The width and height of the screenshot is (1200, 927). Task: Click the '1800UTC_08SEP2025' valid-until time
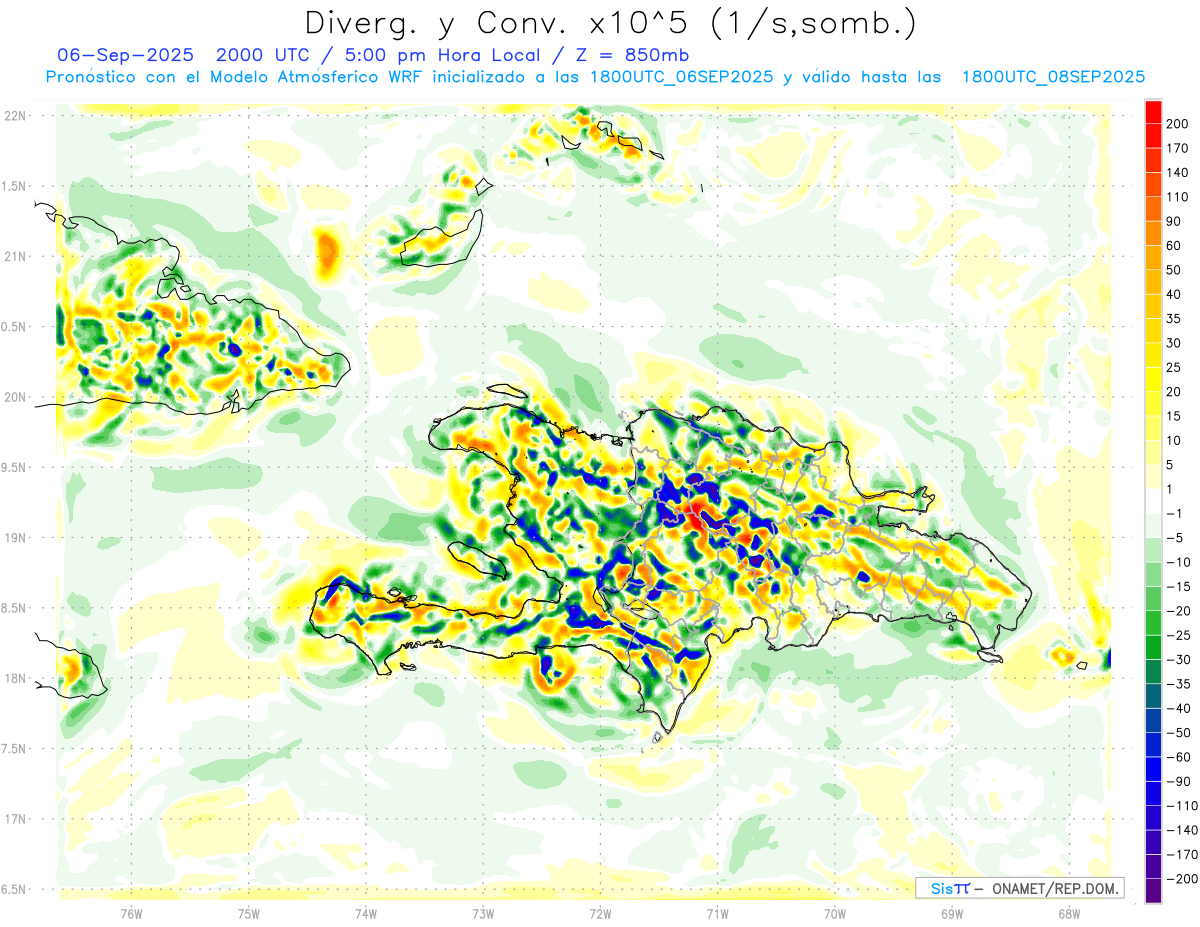[1053, 77]
